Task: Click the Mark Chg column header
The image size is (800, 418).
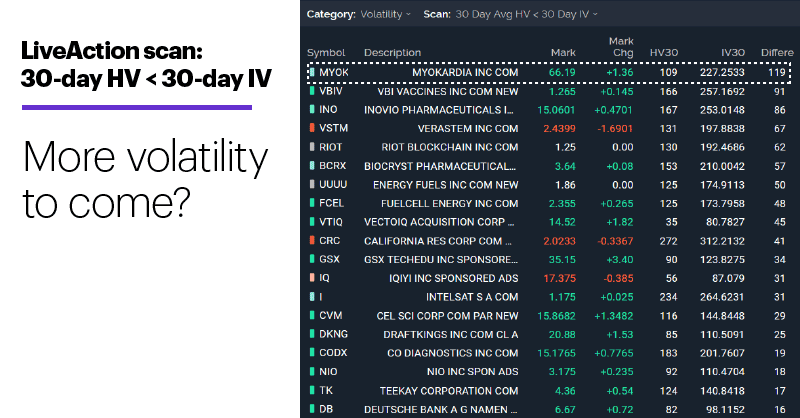Action: pyautogui.click(x=621, y=47)
